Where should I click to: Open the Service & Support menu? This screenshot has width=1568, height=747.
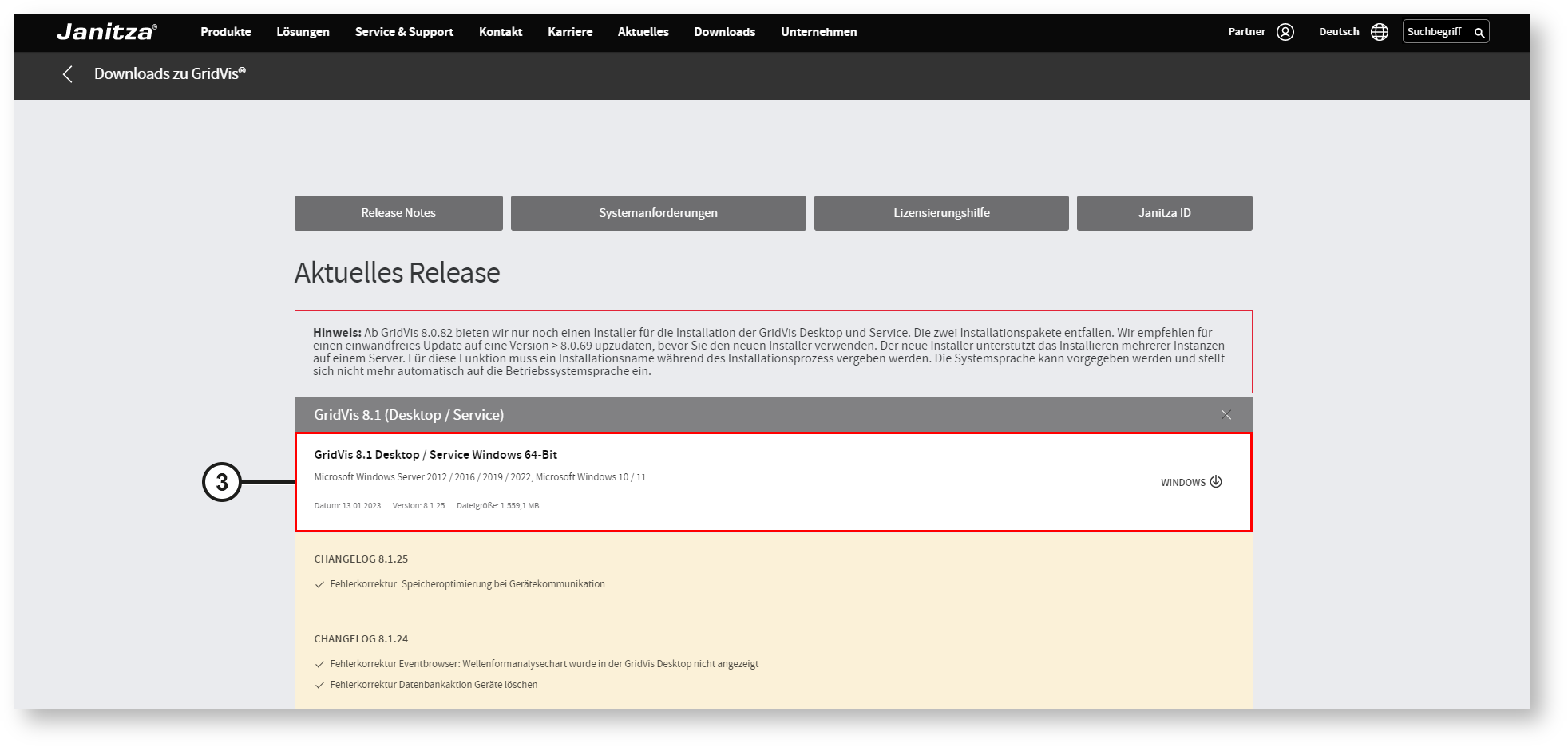point(404,32)
